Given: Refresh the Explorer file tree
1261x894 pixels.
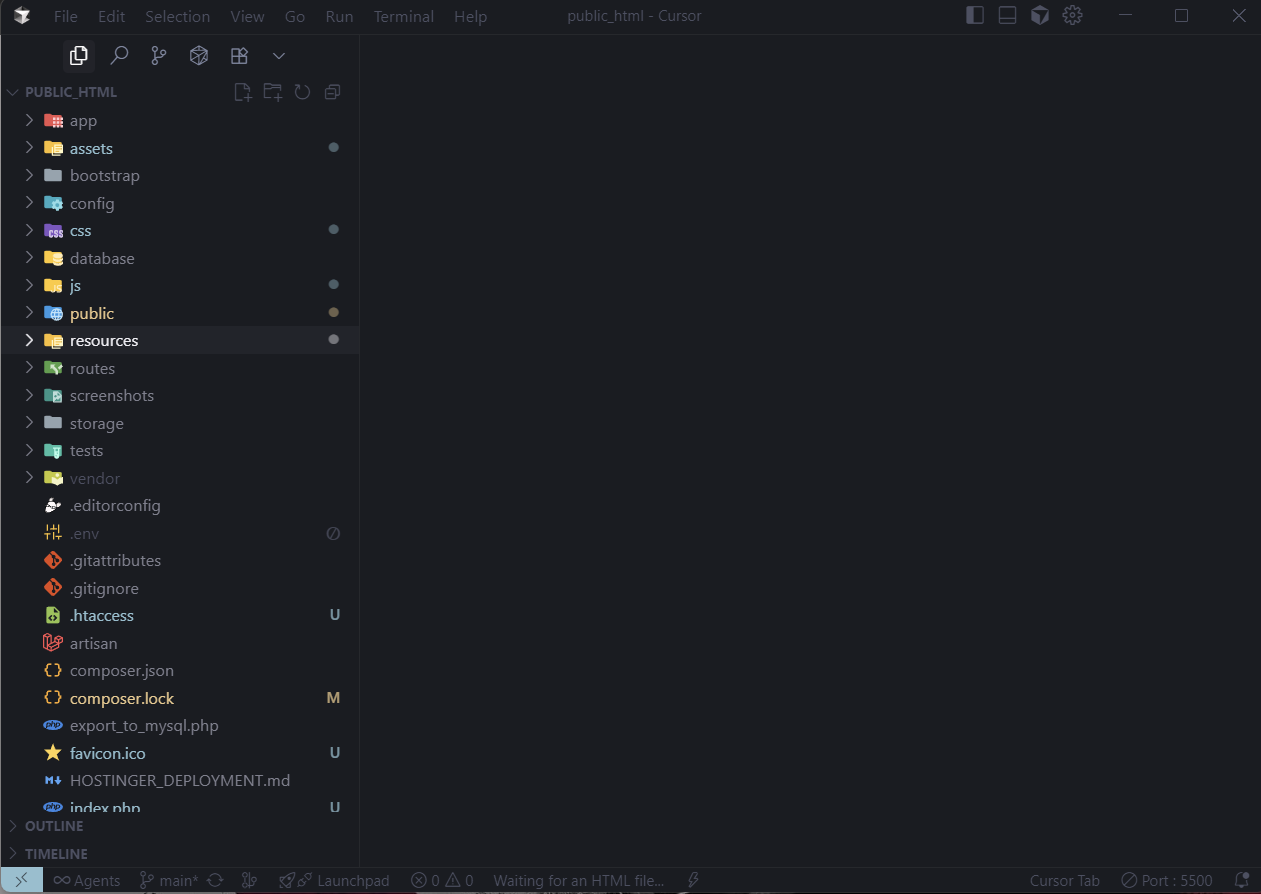Looking at the screenshot, I should coord(302,91).
